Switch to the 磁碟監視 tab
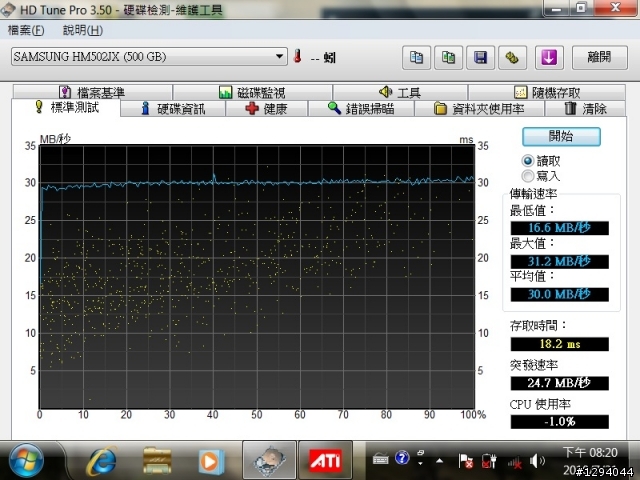 coord(252,93)
